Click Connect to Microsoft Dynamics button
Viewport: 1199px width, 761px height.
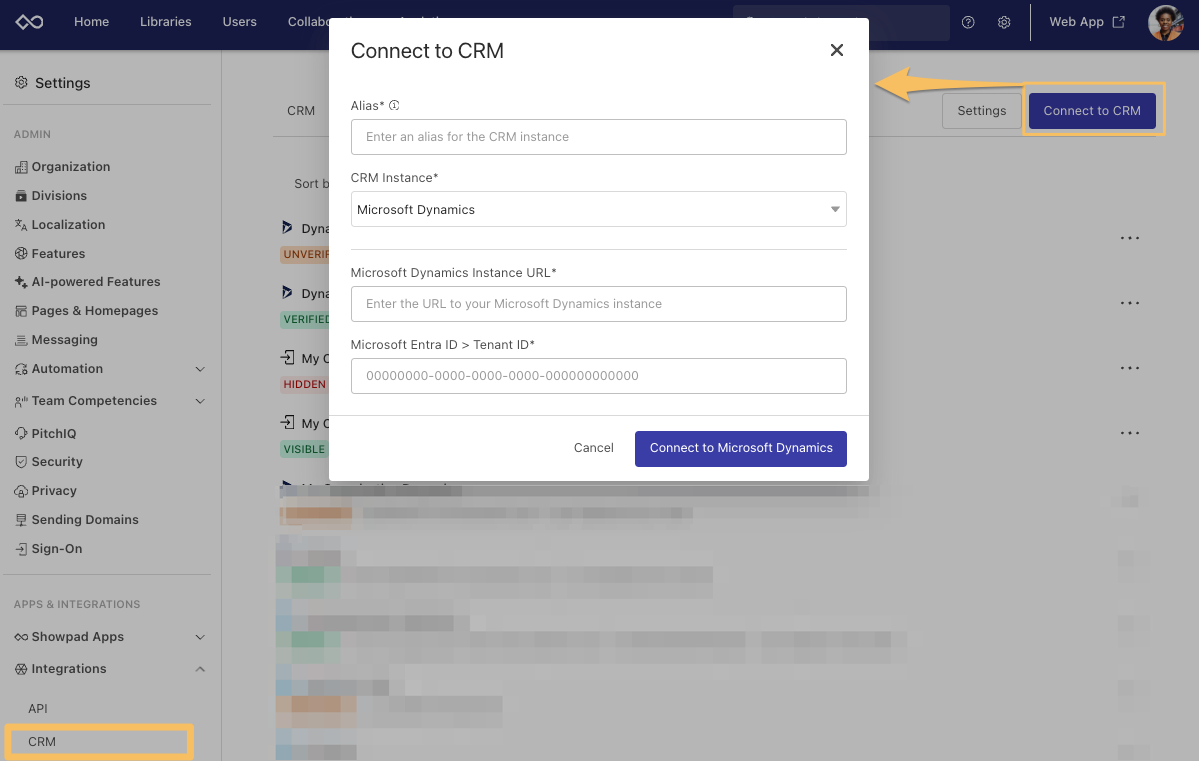coord(740,448)
